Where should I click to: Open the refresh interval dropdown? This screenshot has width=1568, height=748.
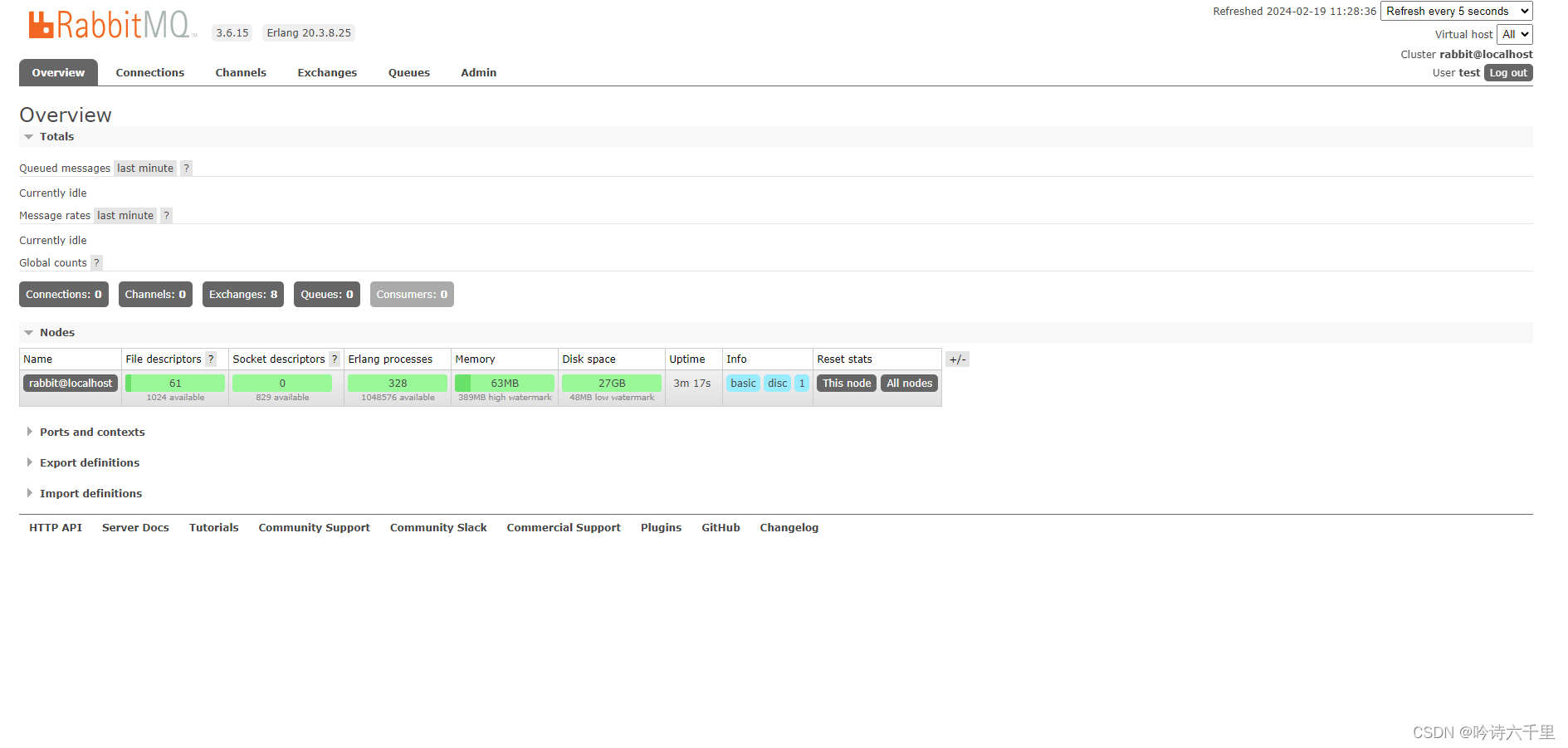pos(1457,11)
